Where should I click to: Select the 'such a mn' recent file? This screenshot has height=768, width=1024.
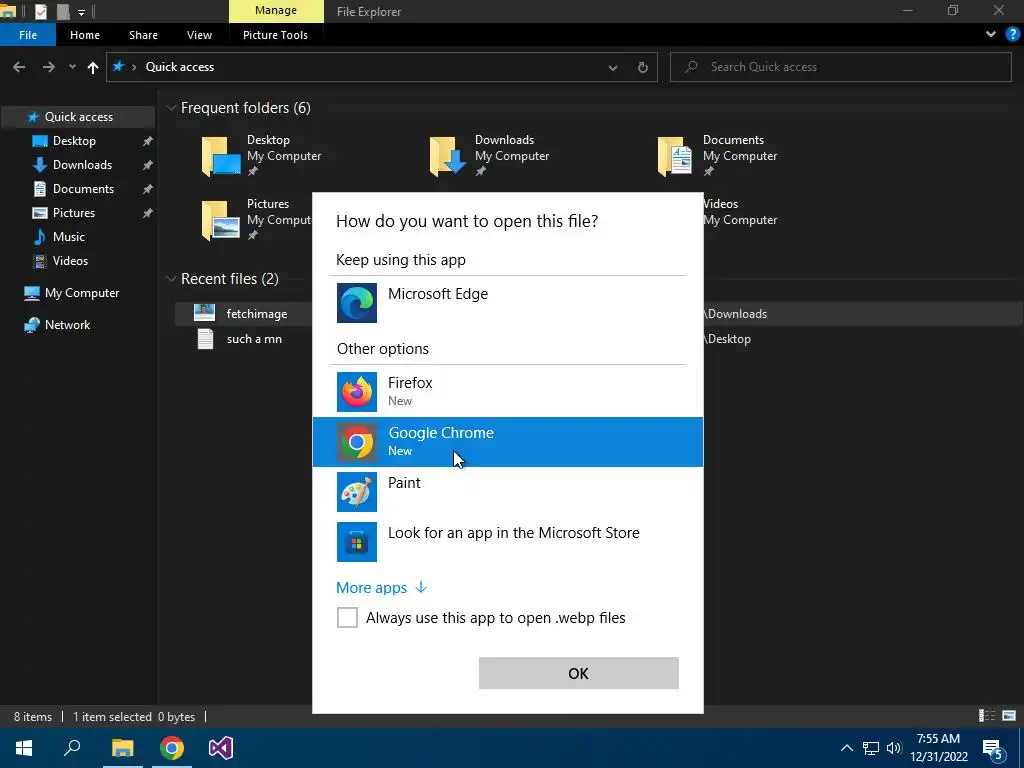coord(254,339)
